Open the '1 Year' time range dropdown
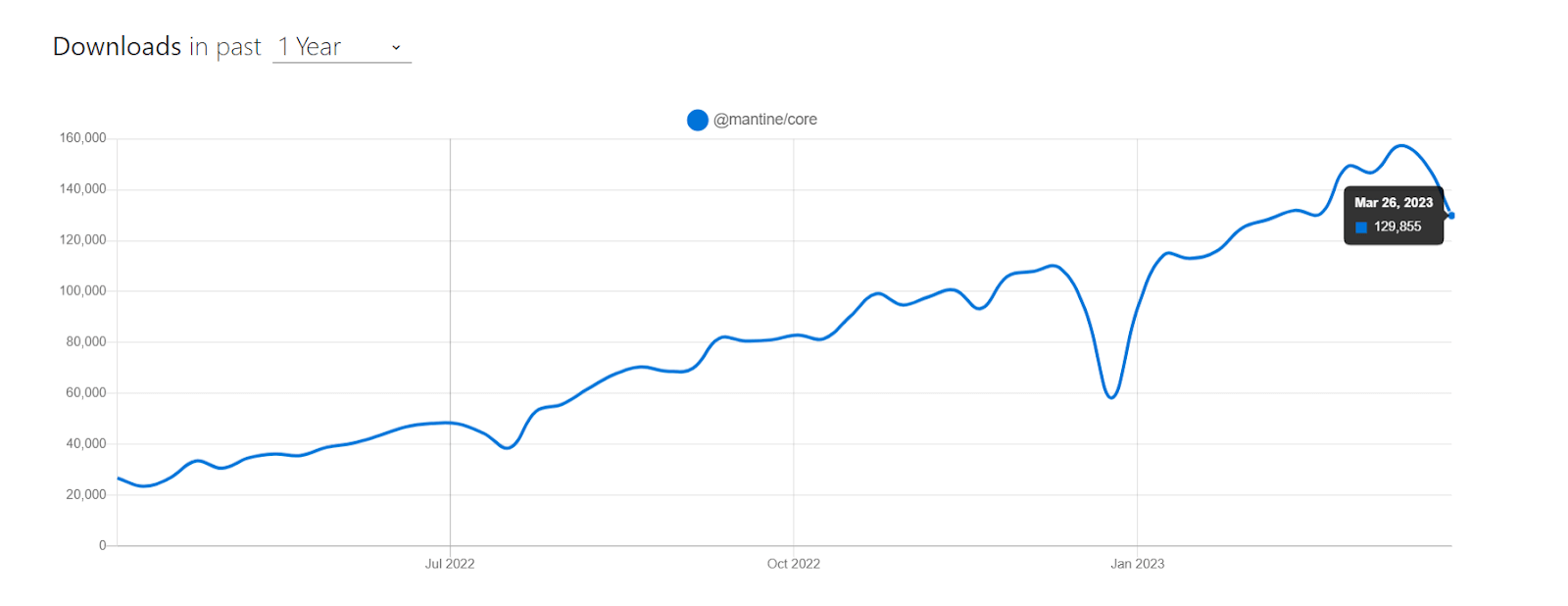The image size is (1568, 606). (x=340, y=47)
